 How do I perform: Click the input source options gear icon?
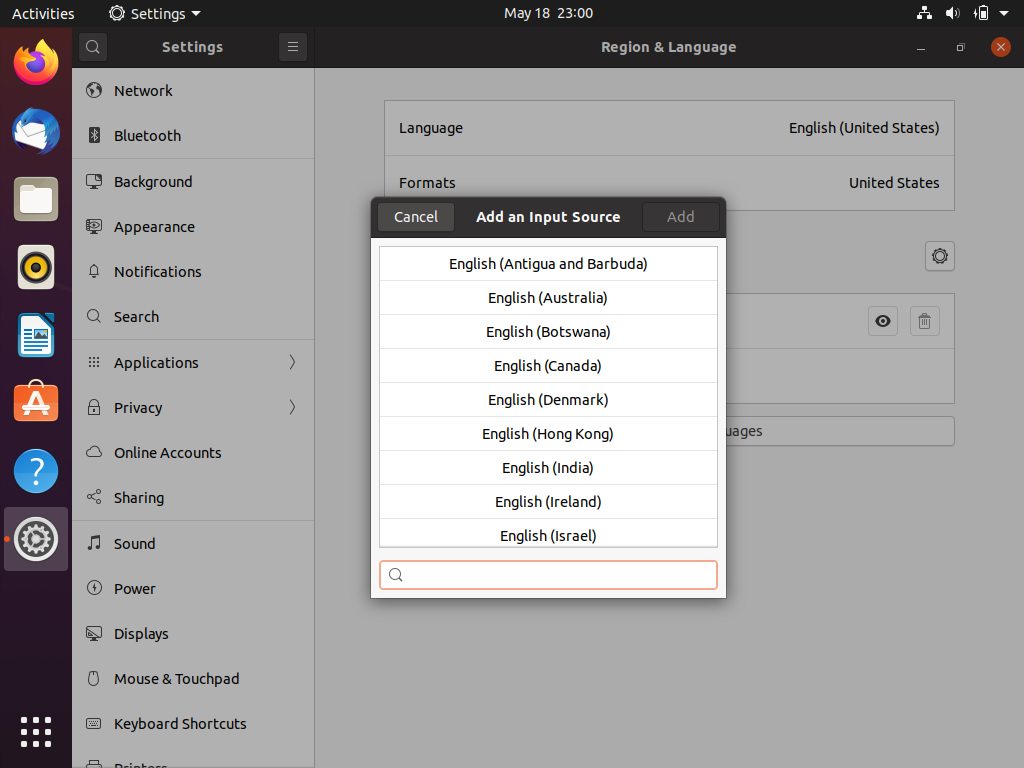coord(939,256)
